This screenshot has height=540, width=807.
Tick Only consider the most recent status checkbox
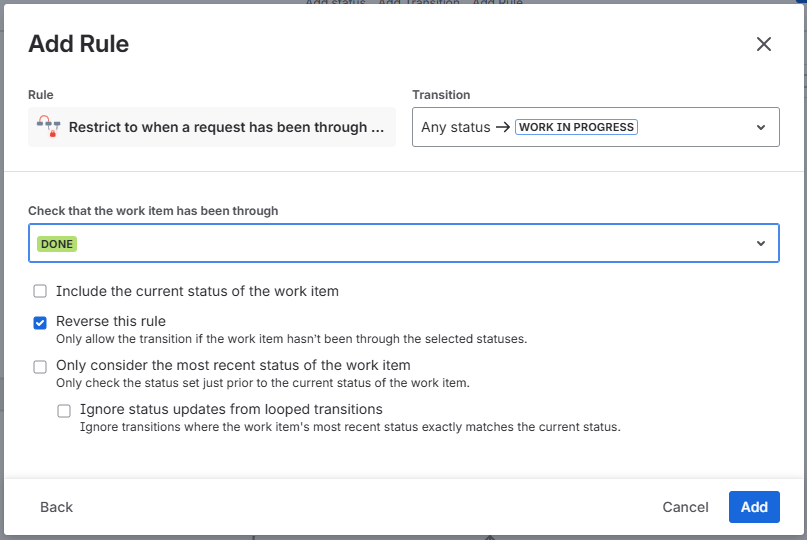(40, 366)
